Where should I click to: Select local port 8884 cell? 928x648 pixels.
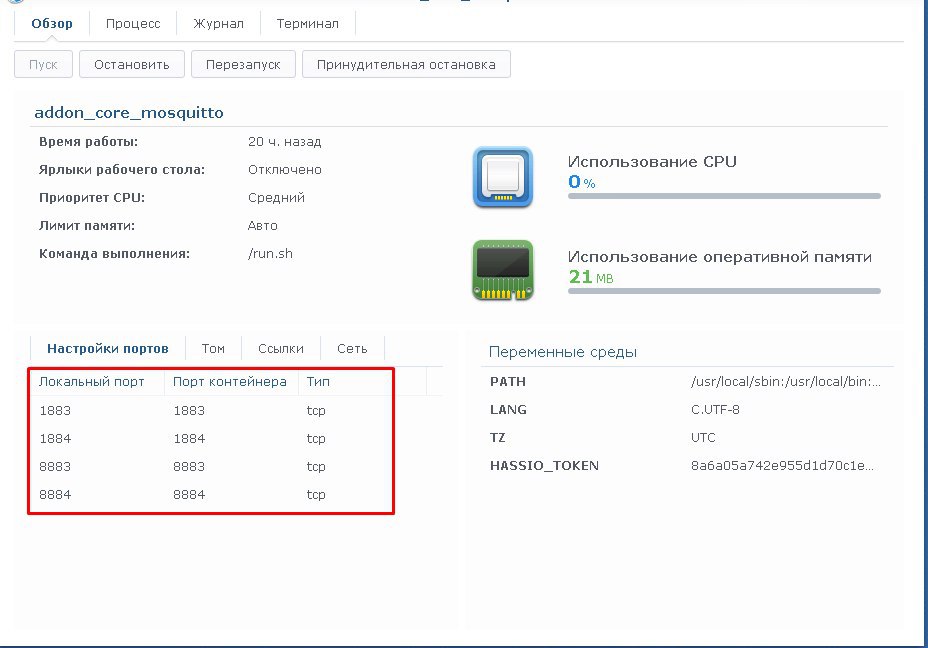click(x=55, y=494)
